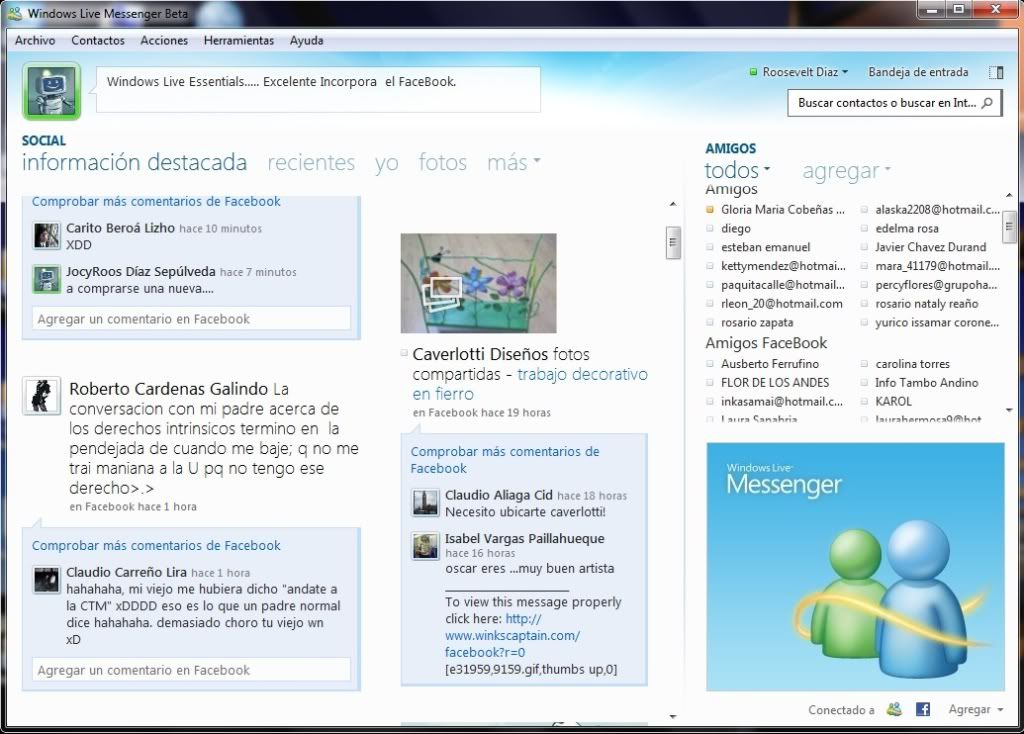The height and width of the screenshot is (734, 1024).
Task: Click Claudio Aliaga Cid's avatar
Action: pyautogui.click(x=426, y=503)
